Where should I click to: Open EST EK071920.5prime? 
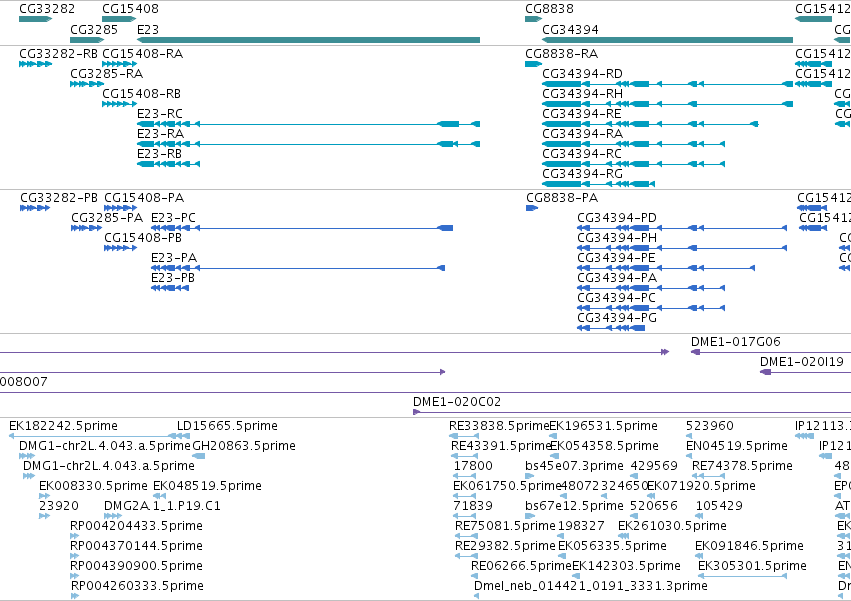pos(701,486)
